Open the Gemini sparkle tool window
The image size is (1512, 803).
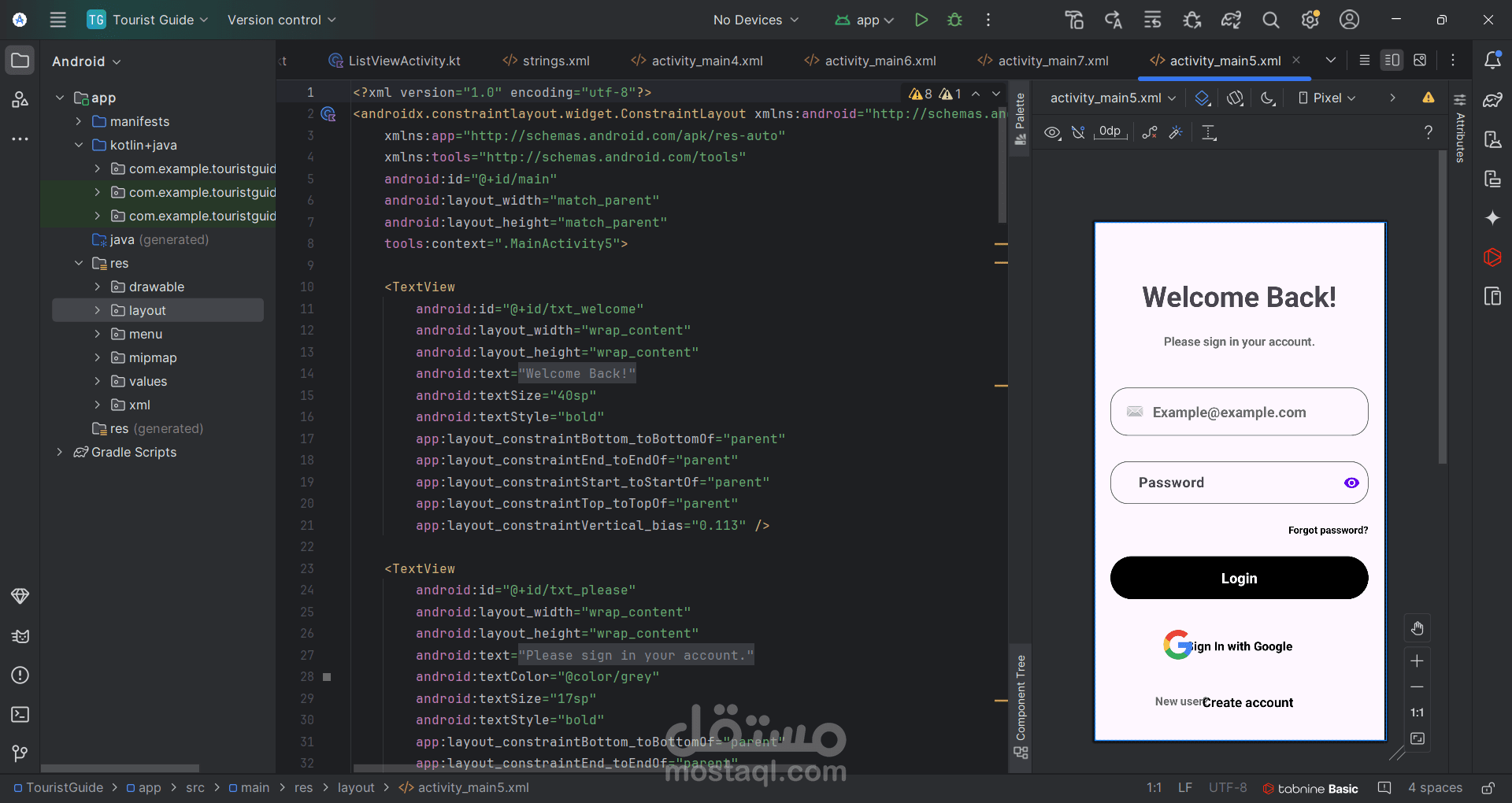click(x=1492, y=218)
